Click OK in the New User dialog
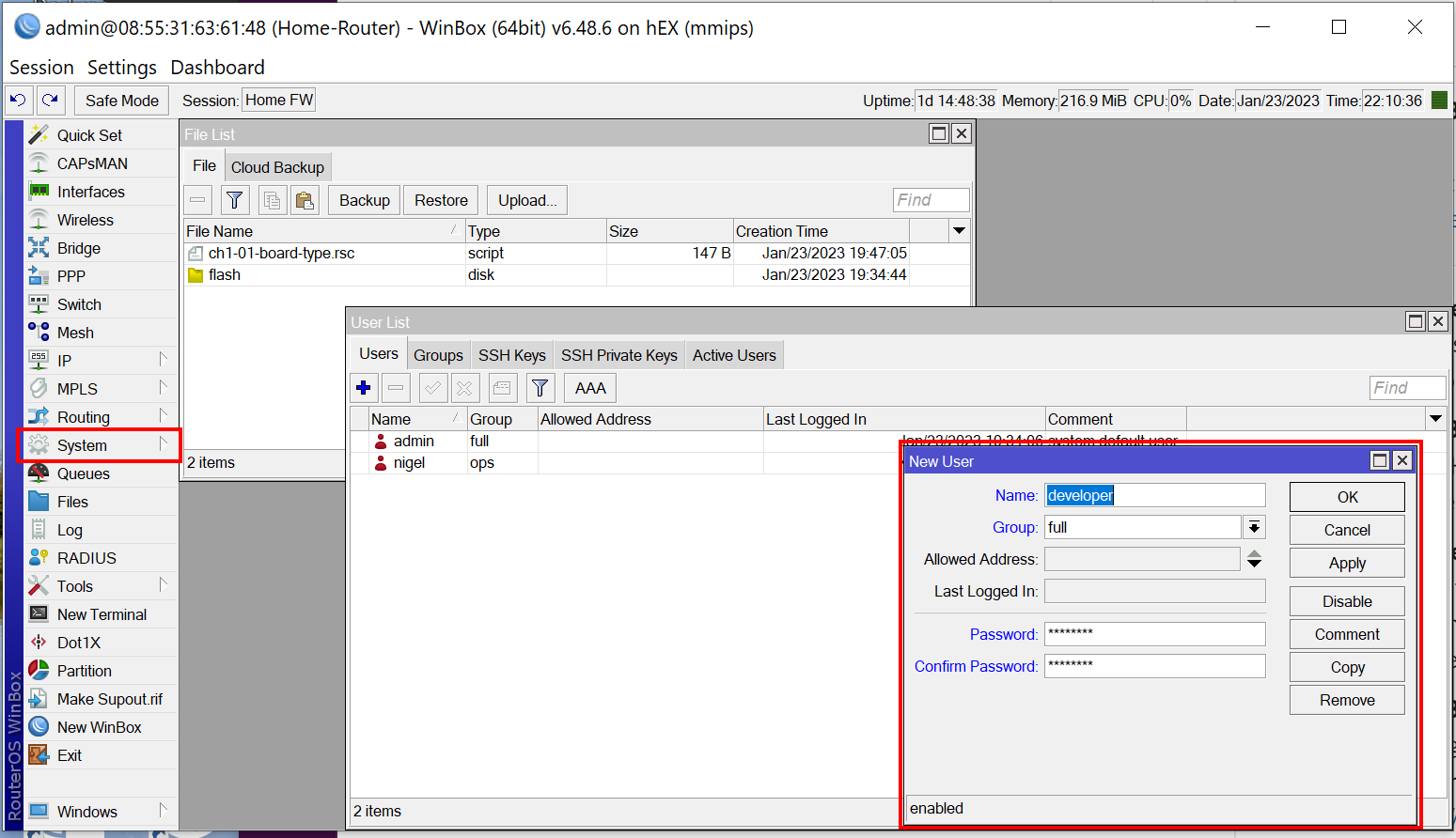 tap(1346, 497)
